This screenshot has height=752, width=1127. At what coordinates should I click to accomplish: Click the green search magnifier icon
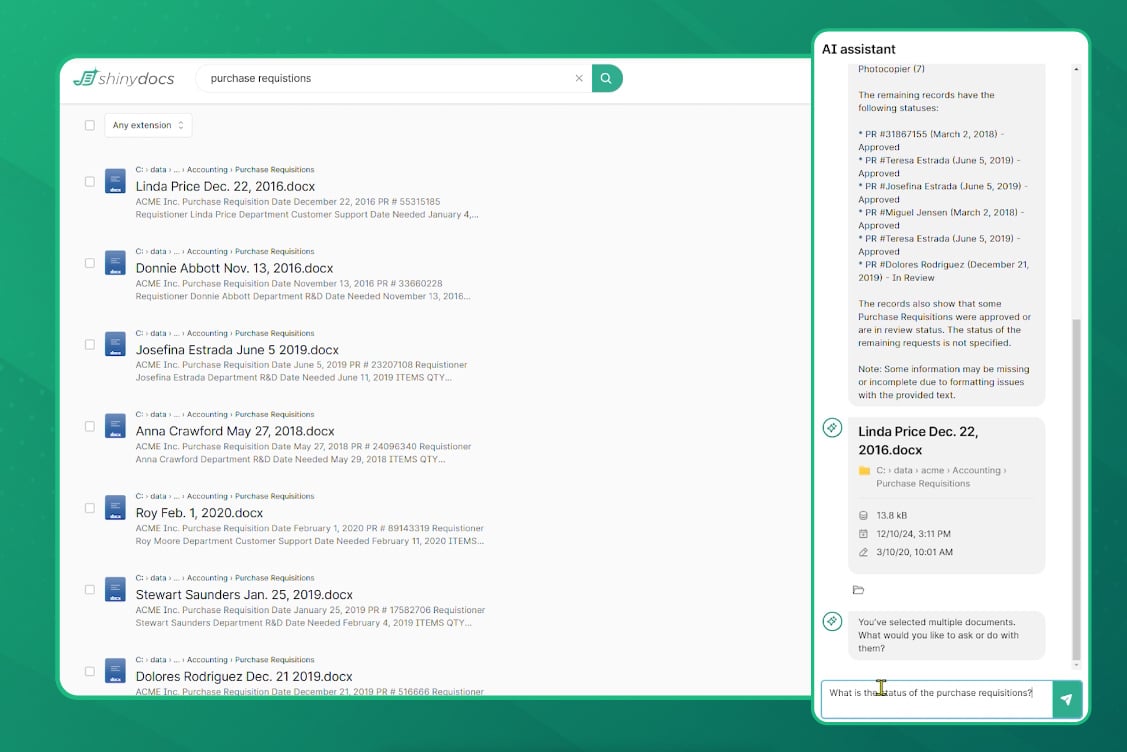607,77
